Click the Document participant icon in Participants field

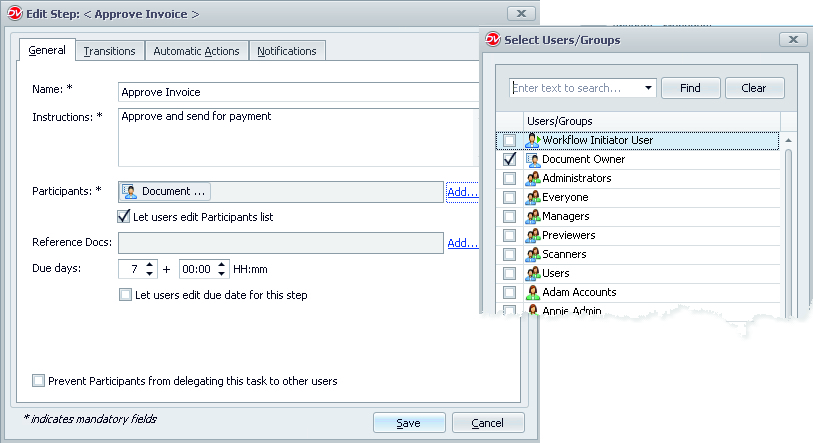pyautogui.click(x=130, y=191)
